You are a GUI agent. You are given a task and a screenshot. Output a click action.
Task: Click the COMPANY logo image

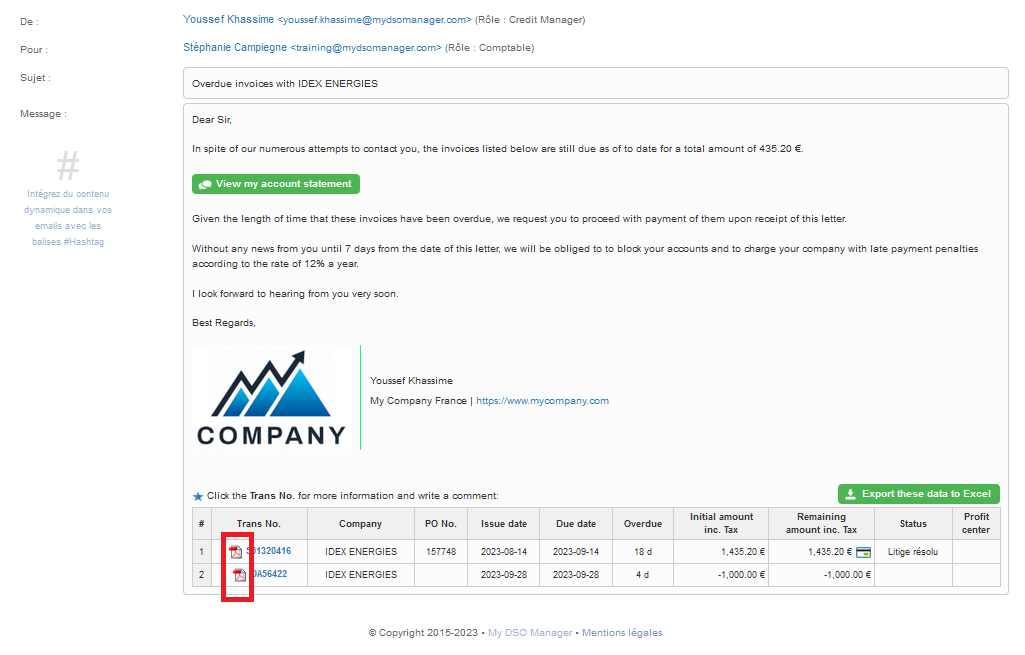pos(272,398)
